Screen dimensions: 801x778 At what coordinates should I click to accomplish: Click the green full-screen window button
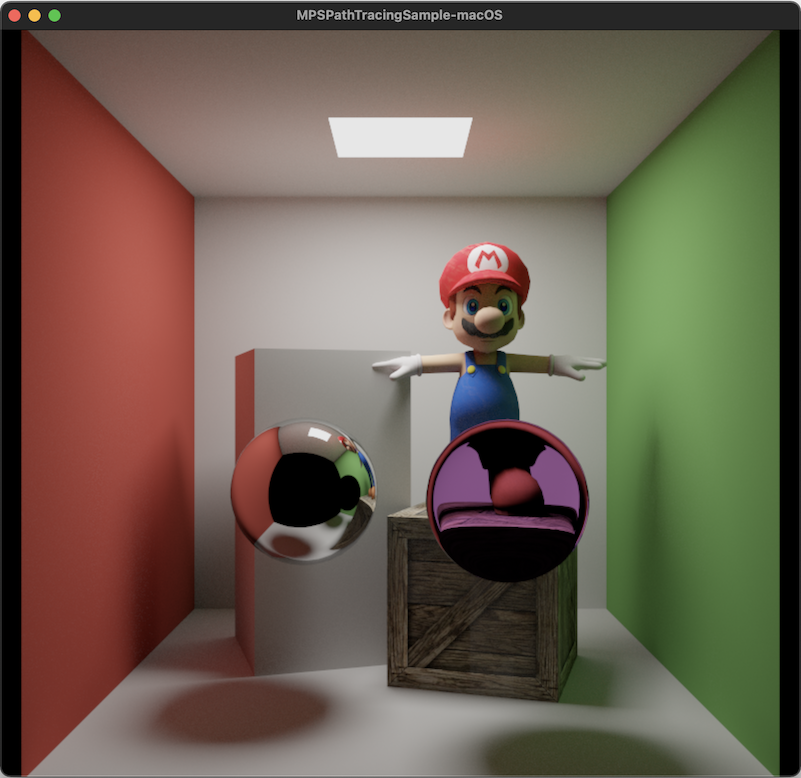[55, 16]
